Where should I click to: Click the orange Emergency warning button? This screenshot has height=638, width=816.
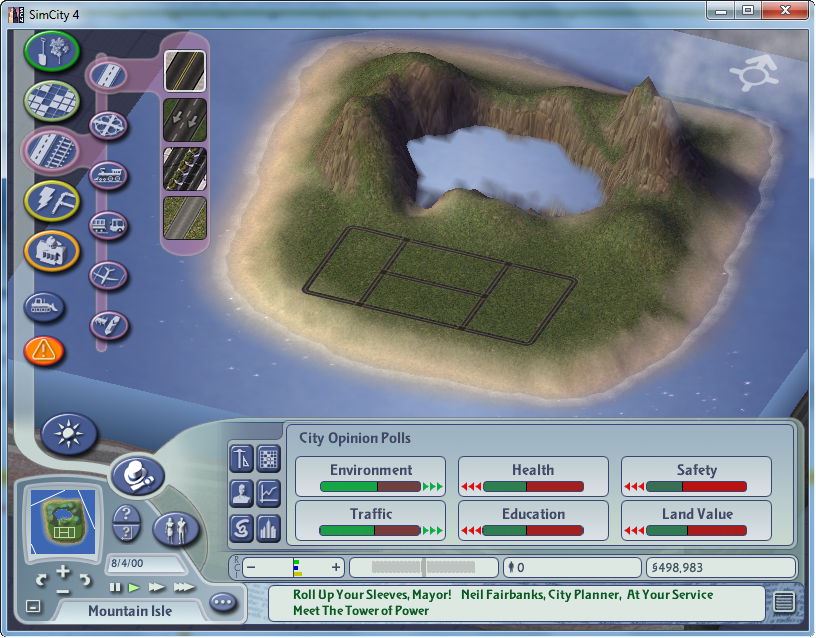[44, 351]
